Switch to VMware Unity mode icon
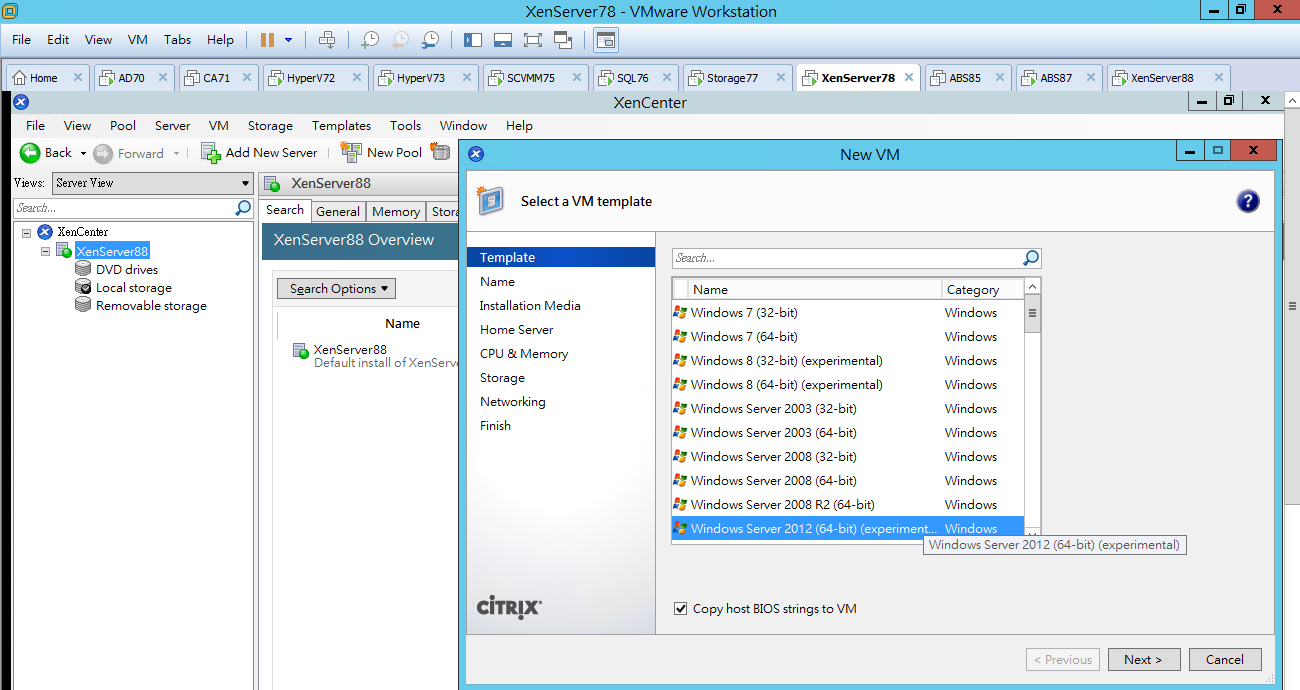Viewport: 1300px width, 690px height. tap(562, 40)
